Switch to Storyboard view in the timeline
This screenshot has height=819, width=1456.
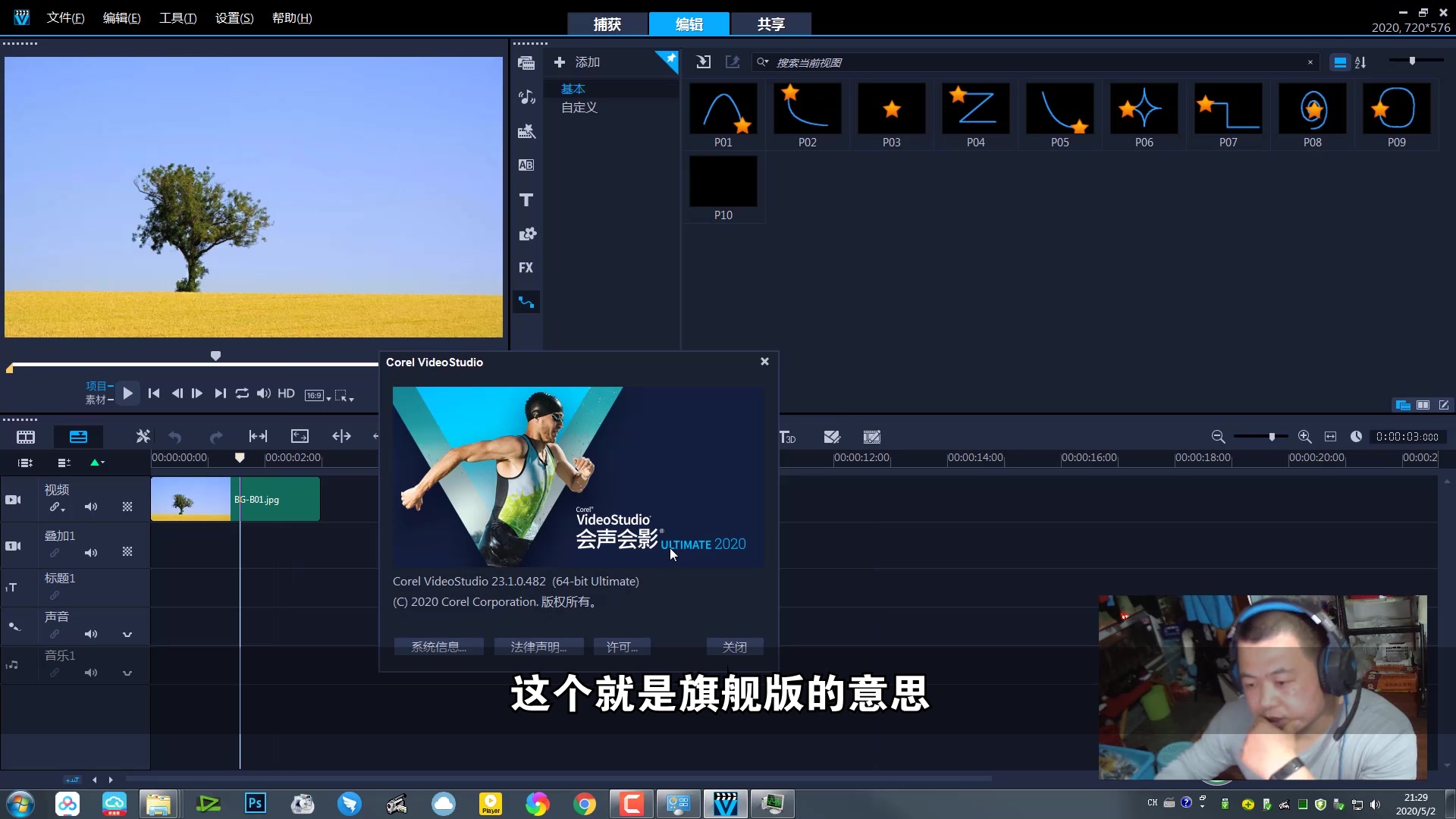pos(27,437)
